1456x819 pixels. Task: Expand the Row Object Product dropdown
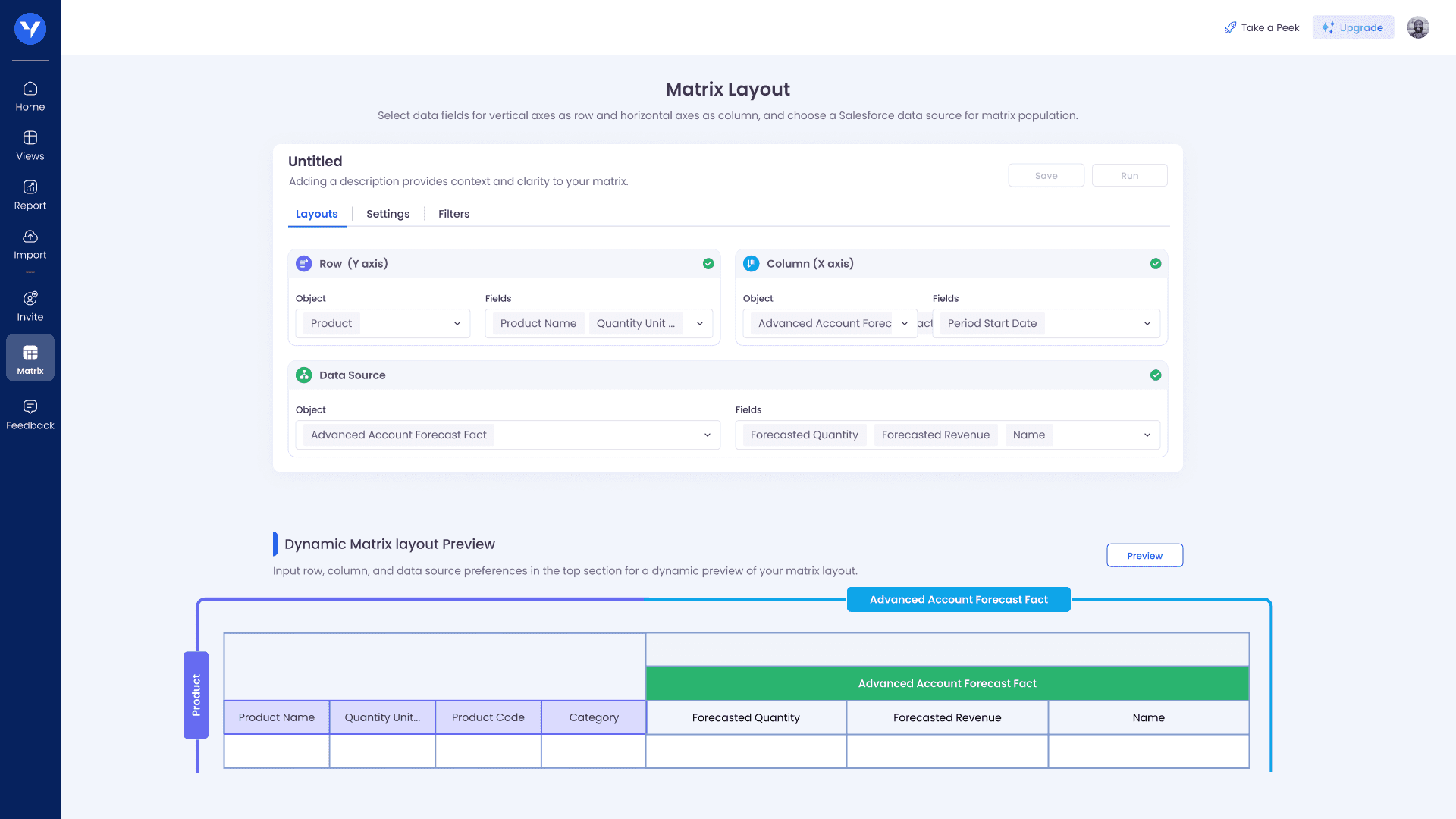(457, 324)
